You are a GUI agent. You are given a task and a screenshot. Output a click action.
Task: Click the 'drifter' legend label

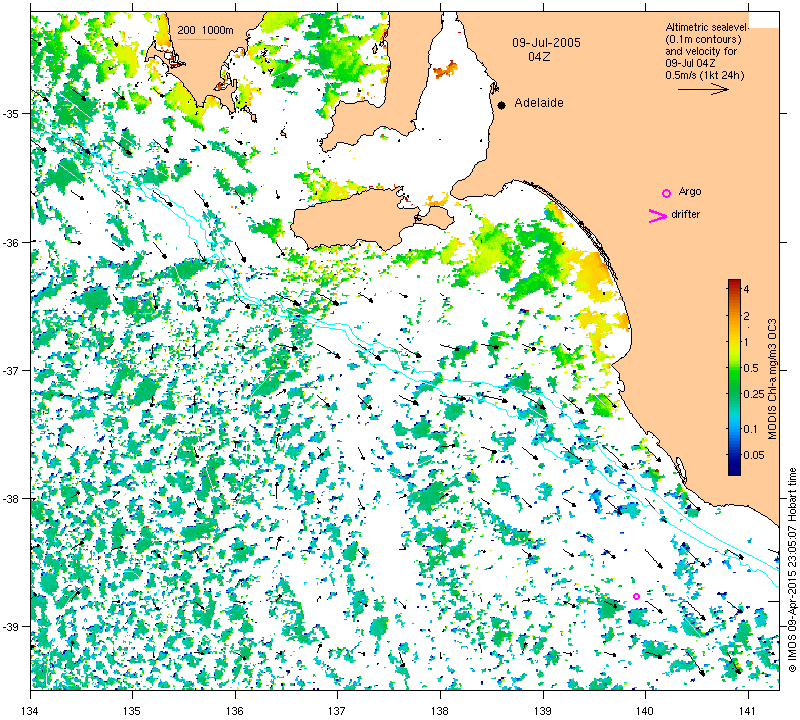(x=686, y=214)
